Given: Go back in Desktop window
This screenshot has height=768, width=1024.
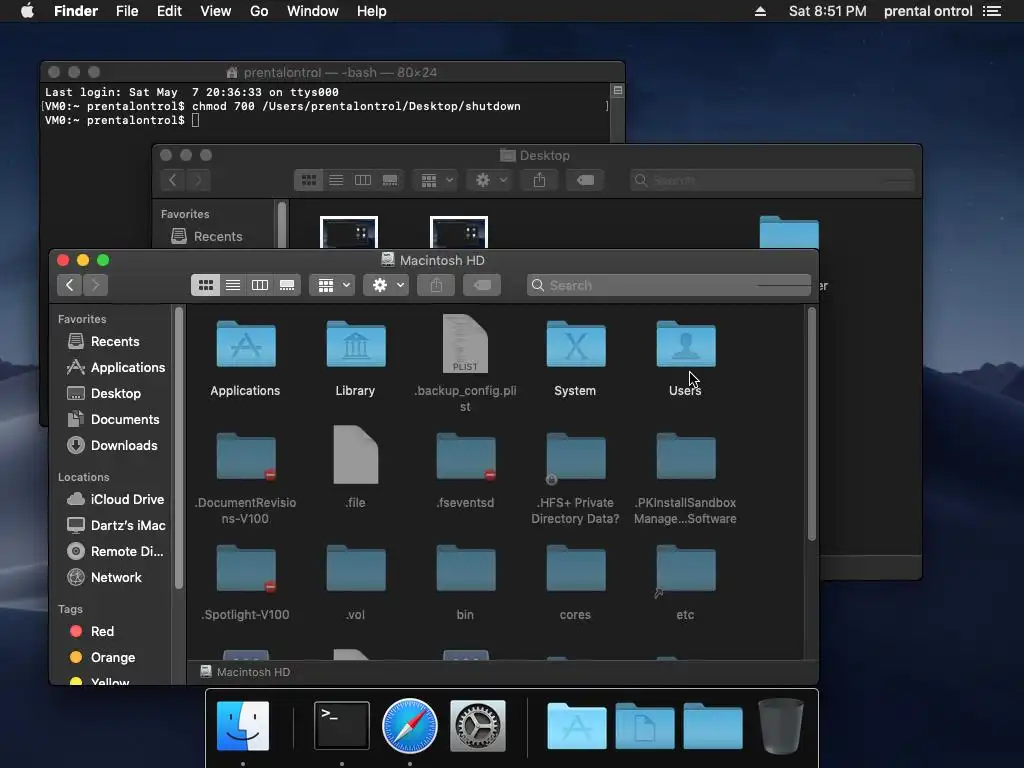Looking at the screenshot, I should pos(172,180).
